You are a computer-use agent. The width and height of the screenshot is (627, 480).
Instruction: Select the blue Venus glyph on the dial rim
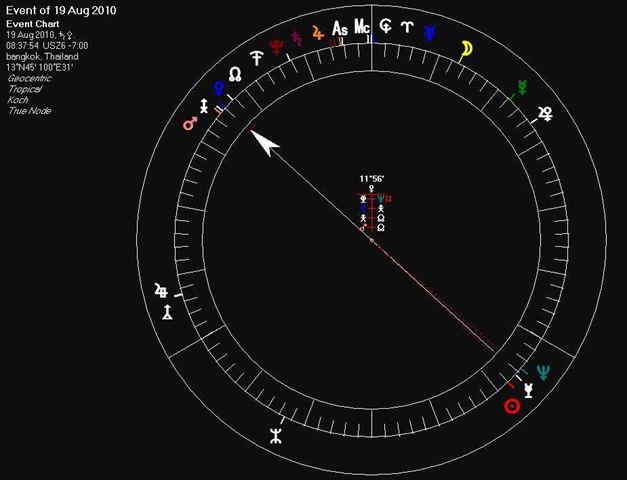pyautogui.click(x=219, y=88)
